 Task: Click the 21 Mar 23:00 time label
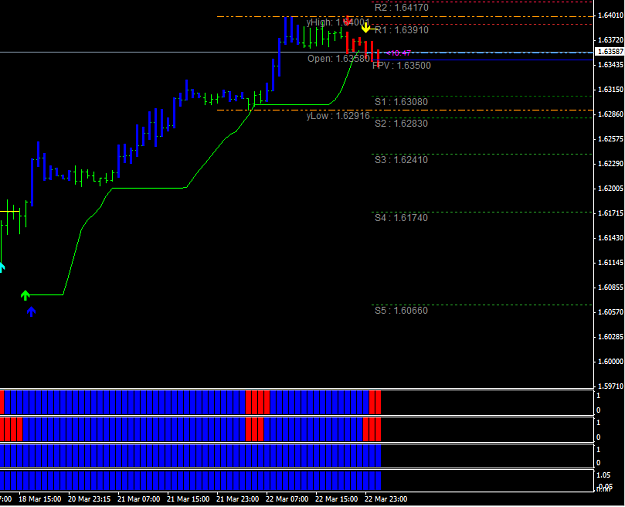[238, 499]
